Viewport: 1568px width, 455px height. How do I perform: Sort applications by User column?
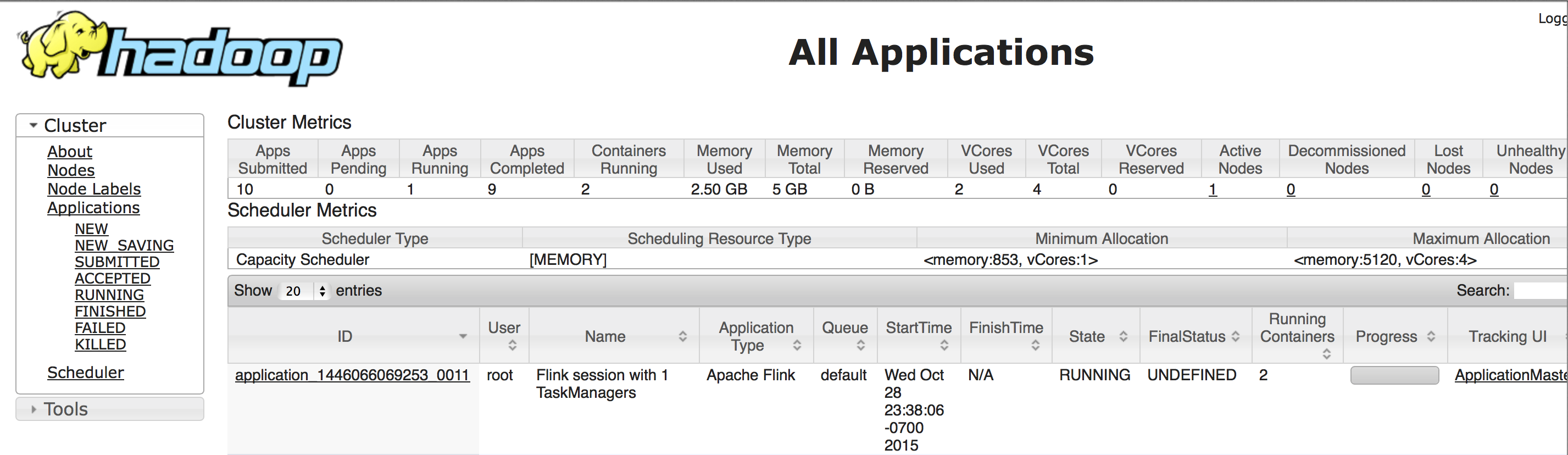point(512,345)
